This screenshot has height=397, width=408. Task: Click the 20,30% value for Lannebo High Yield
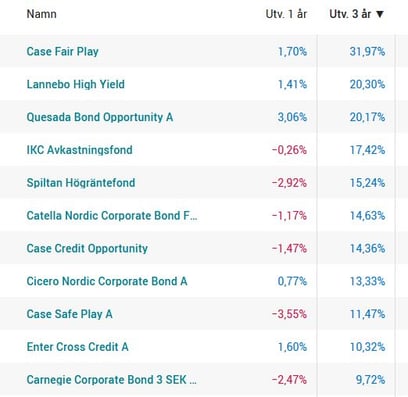(x=367, y=84)
